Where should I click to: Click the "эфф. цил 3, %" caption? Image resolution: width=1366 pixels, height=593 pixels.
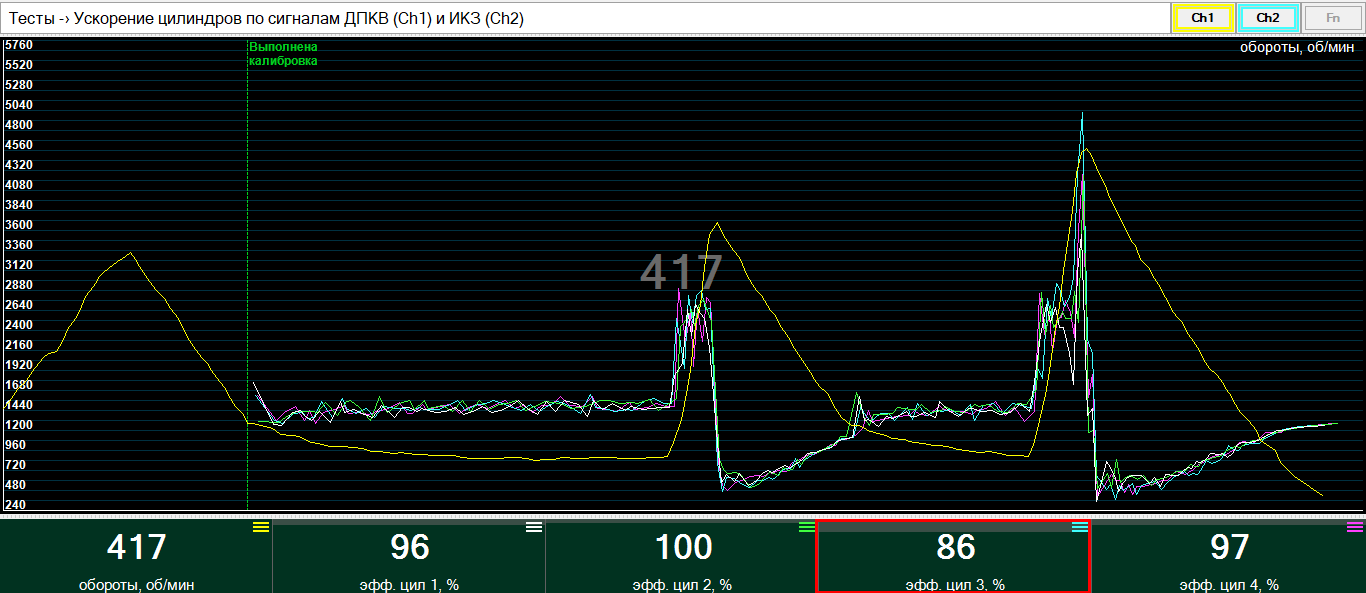click(x=955, y=585)
